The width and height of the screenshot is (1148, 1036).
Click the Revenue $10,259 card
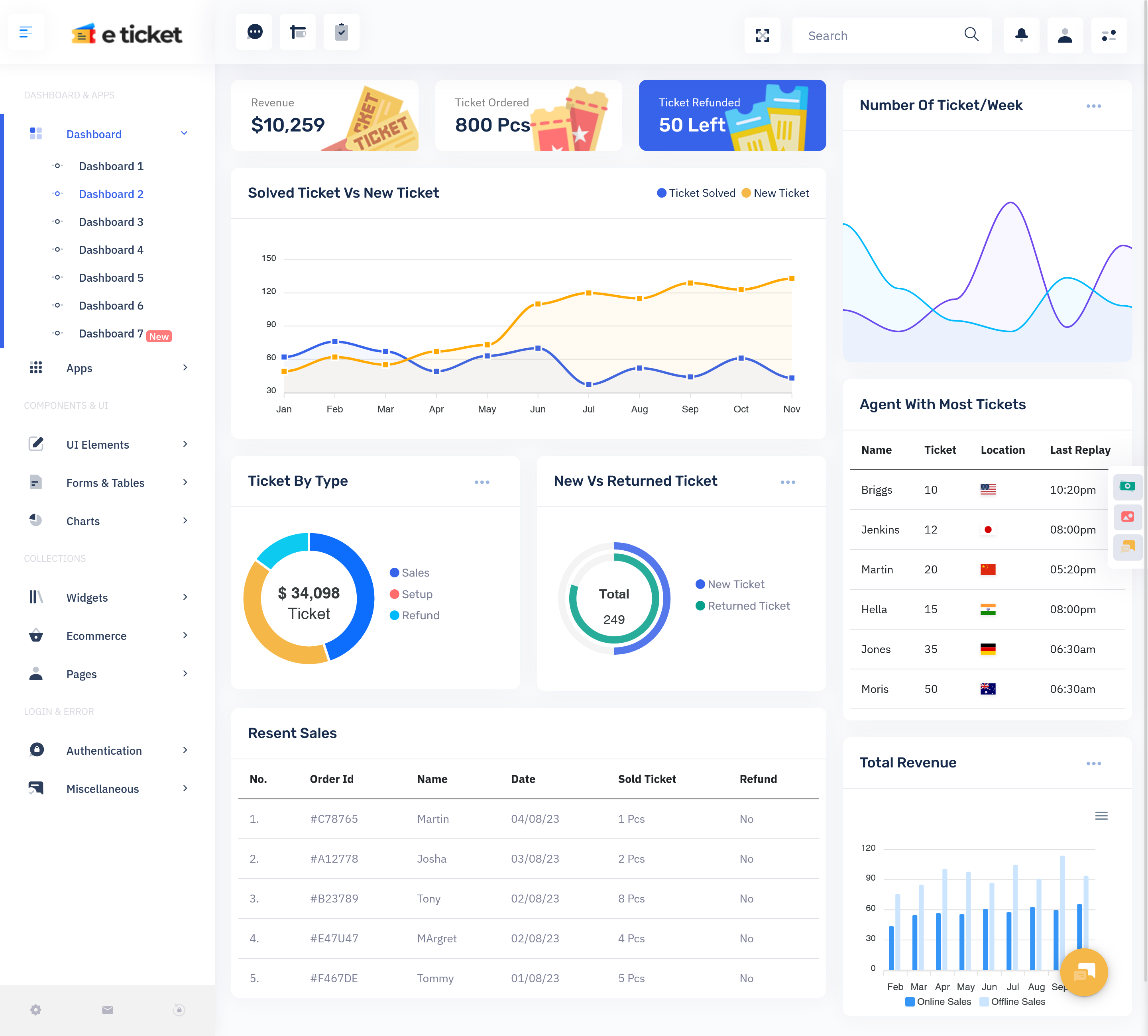(324, 116)
